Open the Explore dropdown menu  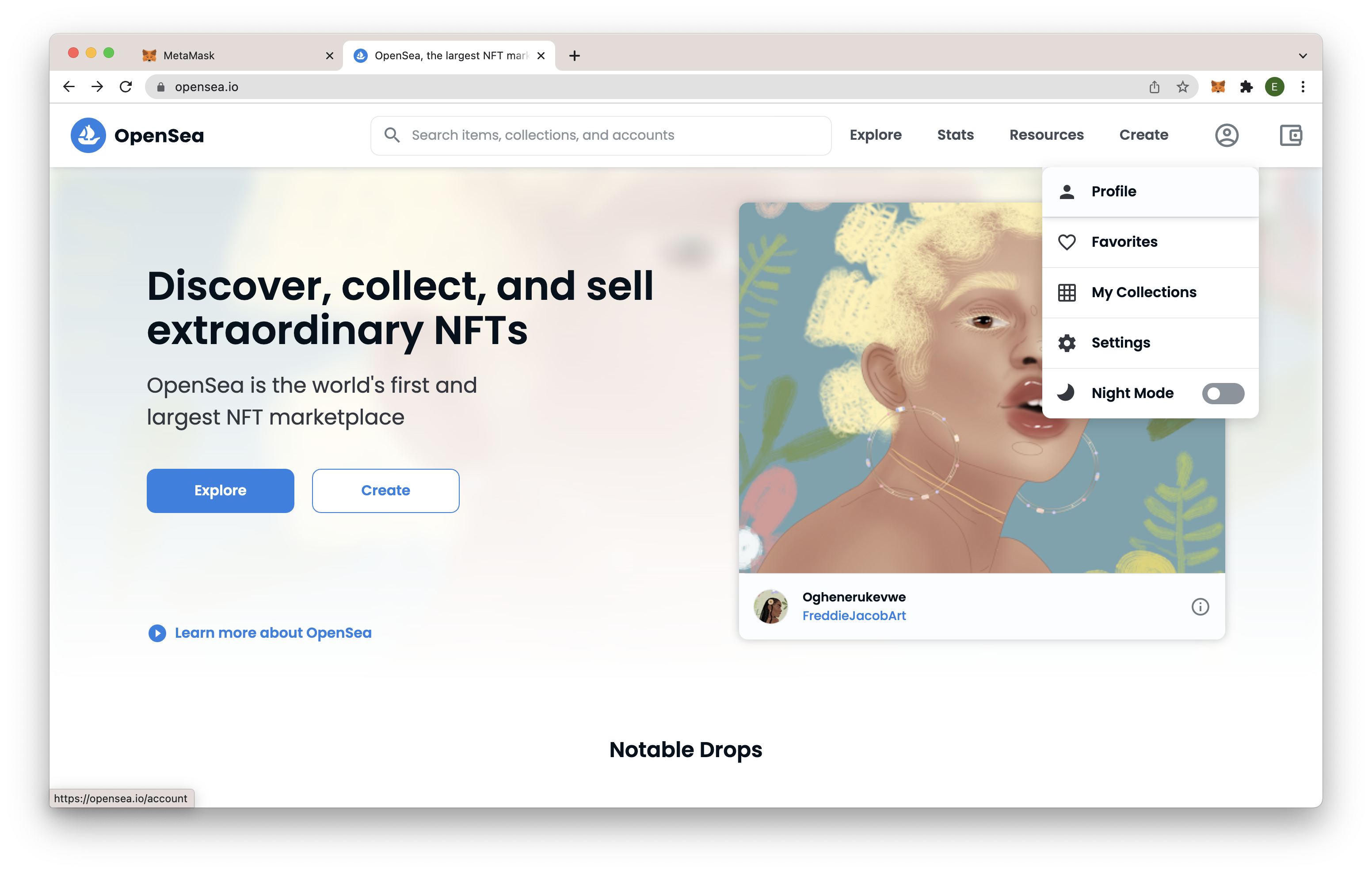pos(875,134)
